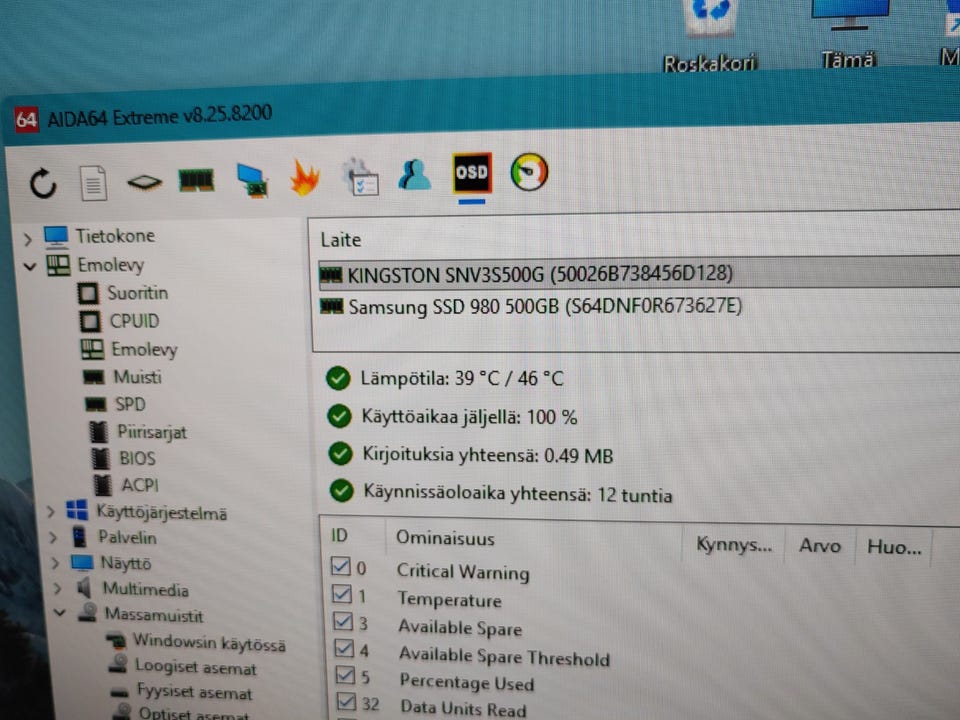
Task: Click the AIDA64 logo in title bar
Action: coord(26,119)
